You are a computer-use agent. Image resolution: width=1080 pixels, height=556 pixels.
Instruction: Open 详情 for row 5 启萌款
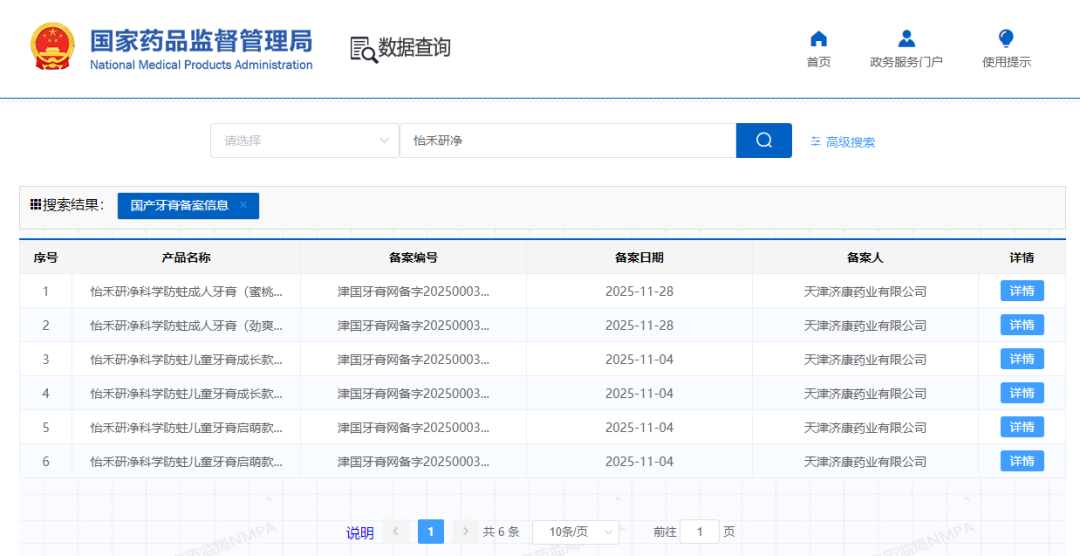coord(1022,427)
